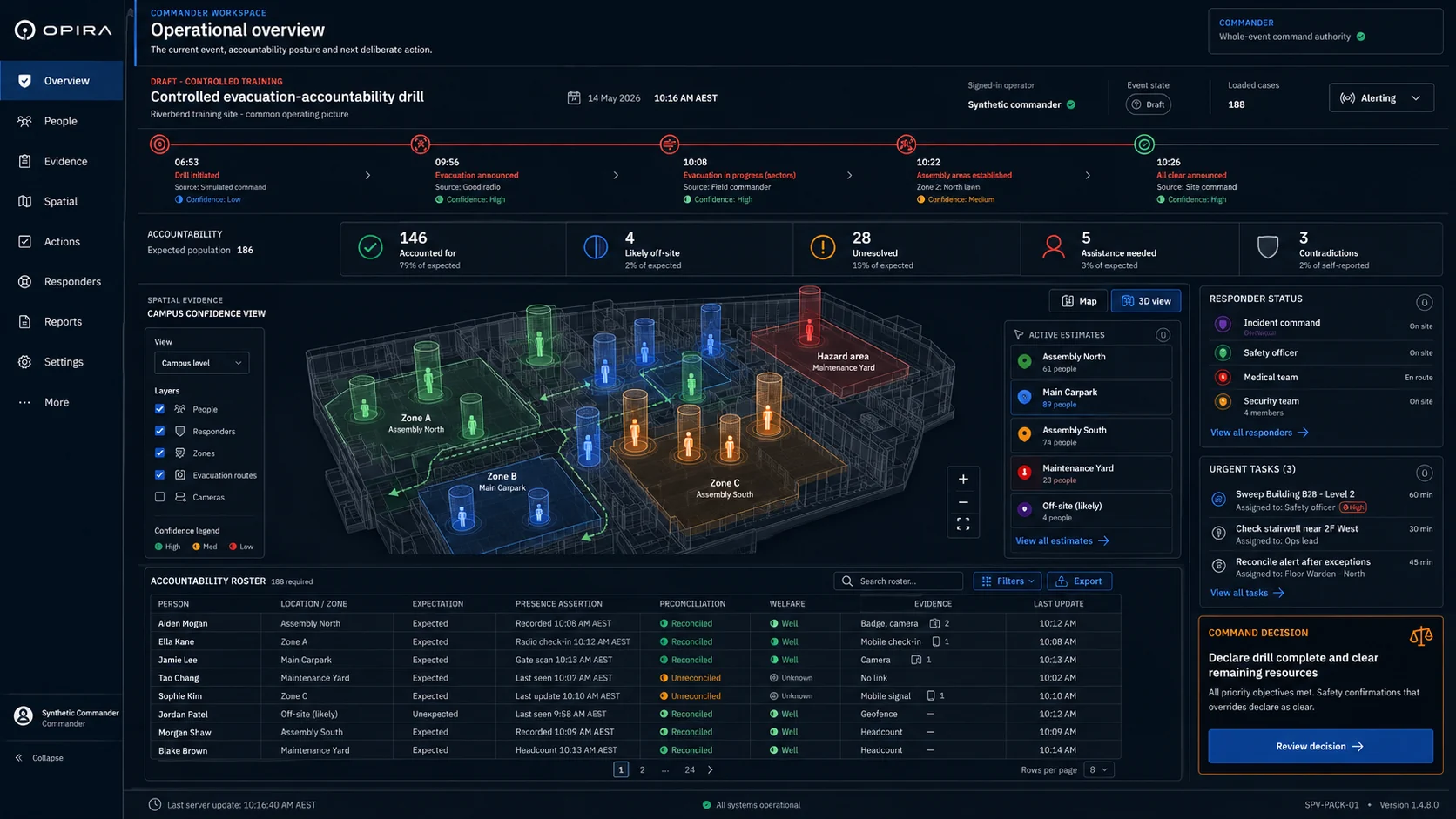The height and width of the screenshot is (819, 1456).
Task: Go to the next roster page arrow
Action: coord(711,769)
